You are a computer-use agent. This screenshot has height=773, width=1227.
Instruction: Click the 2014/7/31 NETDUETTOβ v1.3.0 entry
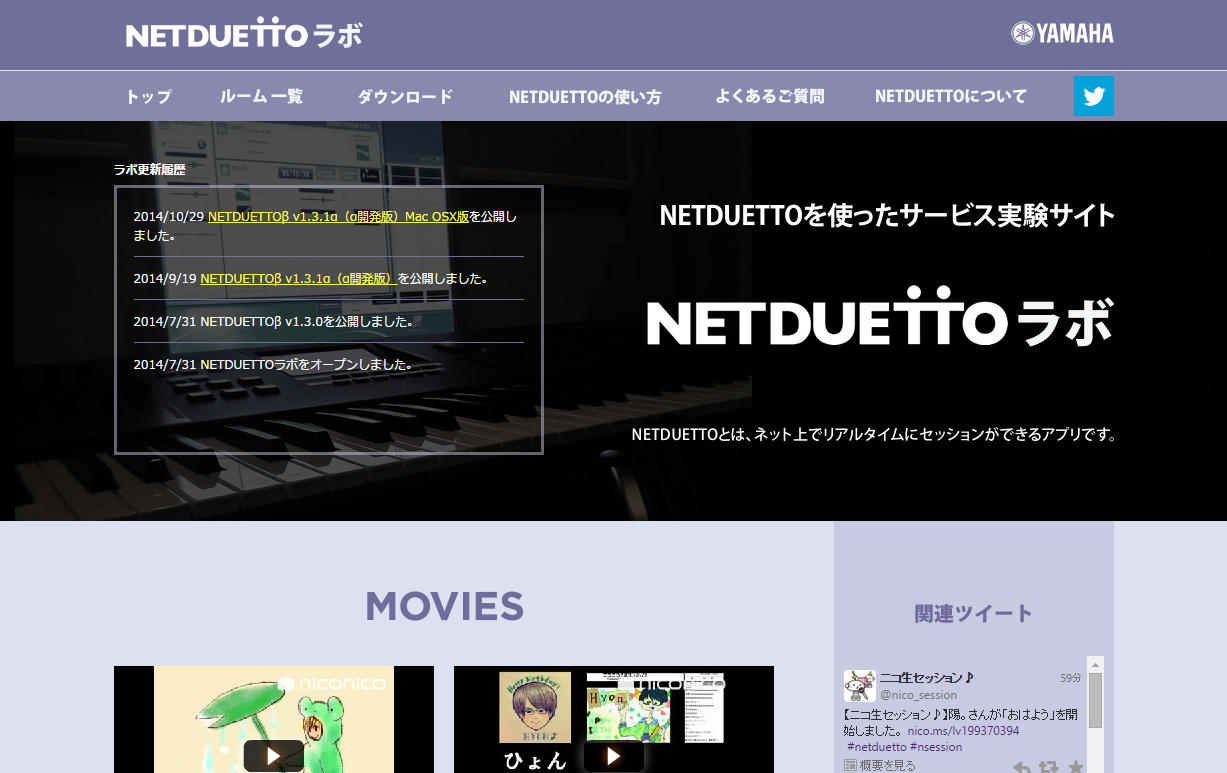[273, 322]
